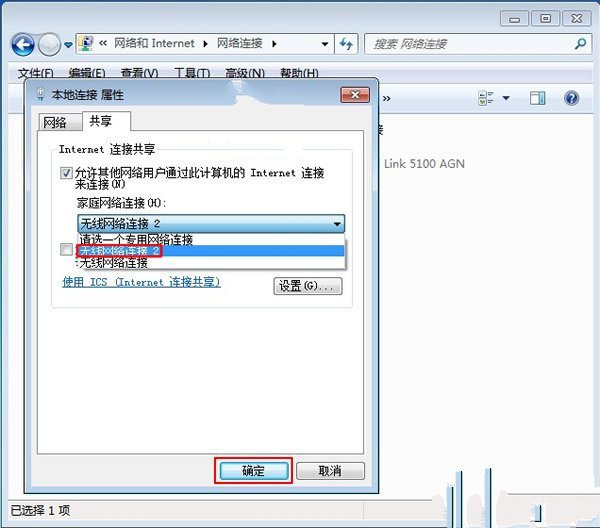
Task: Expand arrow after 网络连接 breadcrumb
Action: pyautogui.click(x=274, y=44)
